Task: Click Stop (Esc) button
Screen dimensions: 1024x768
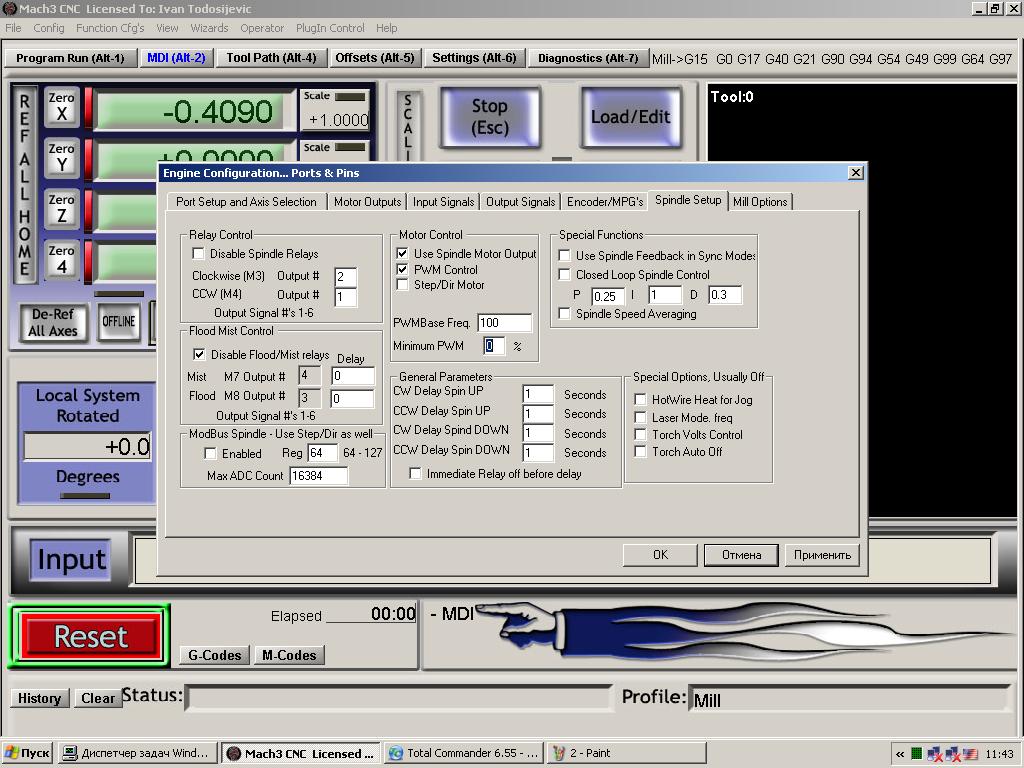Action: 490,117
